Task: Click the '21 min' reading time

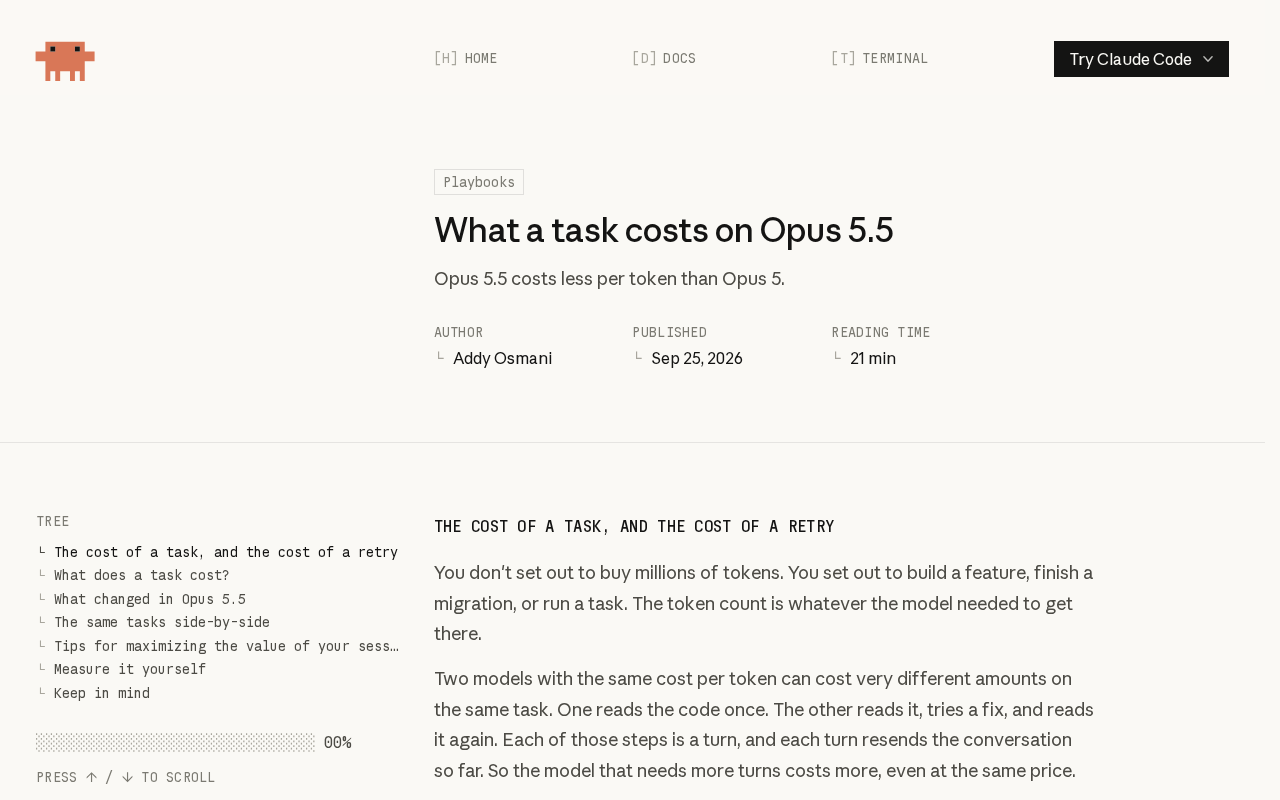Action: click(873, 358)
